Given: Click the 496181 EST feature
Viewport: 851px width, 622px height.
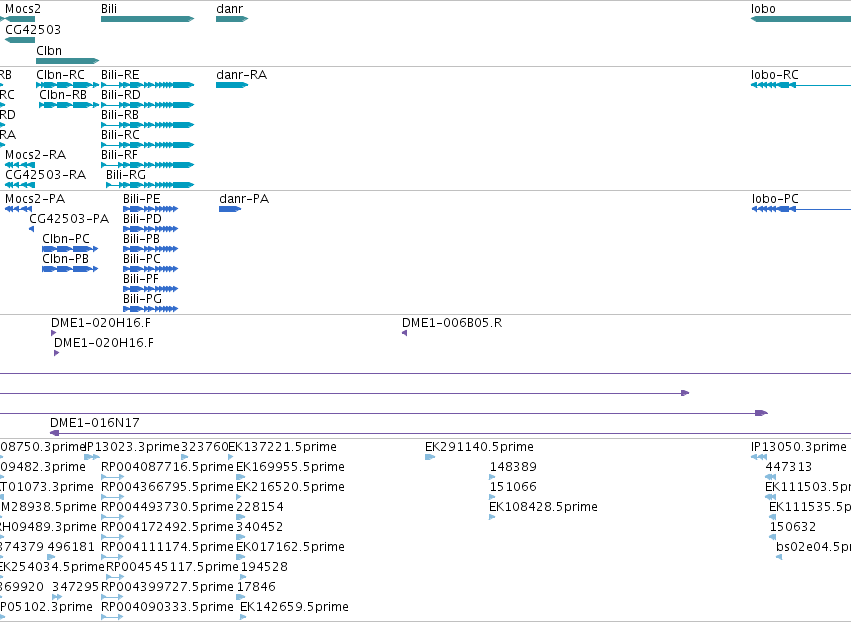Looking at the screenshot, I should [x=51, y=557].
